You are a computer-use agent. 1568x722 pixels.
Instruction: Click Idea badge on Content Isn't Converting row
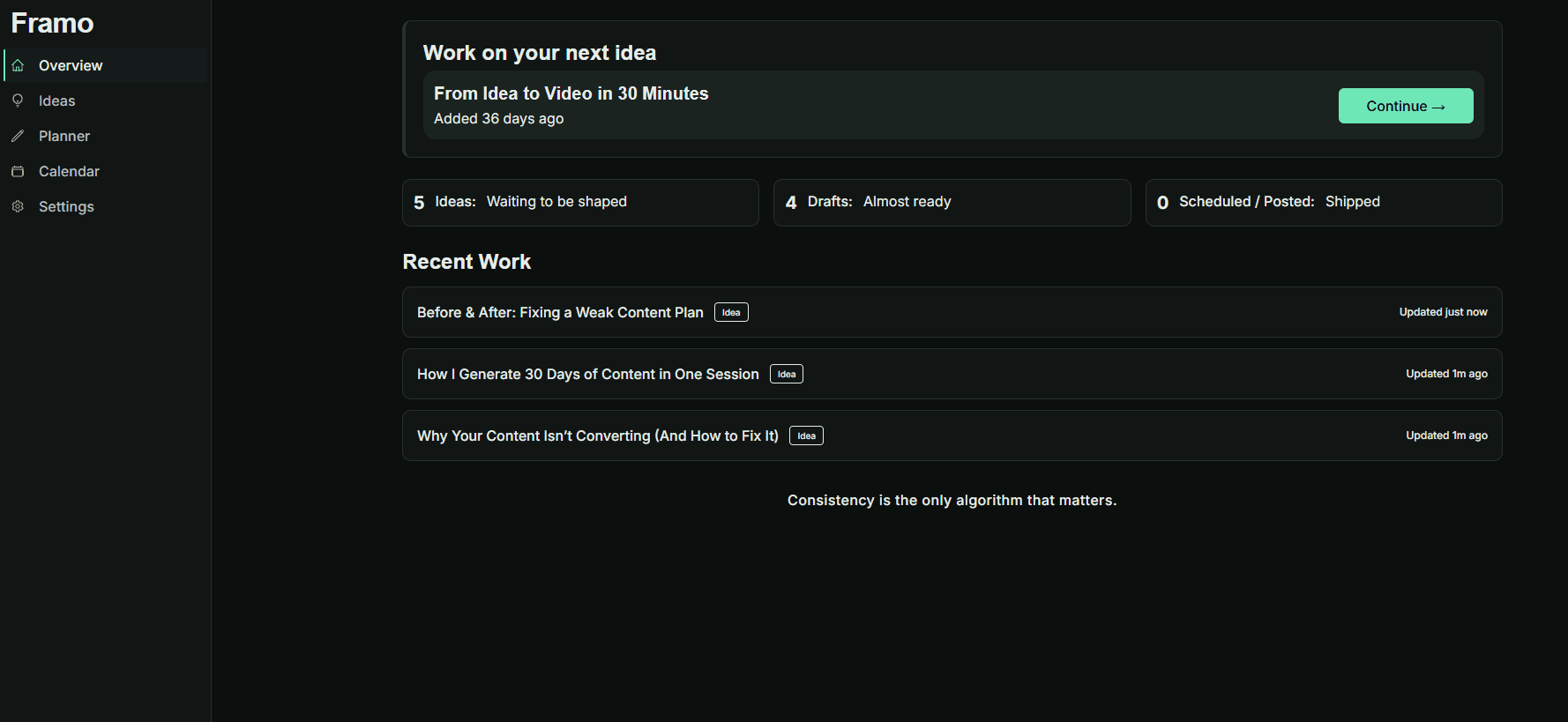pos(806,436)
